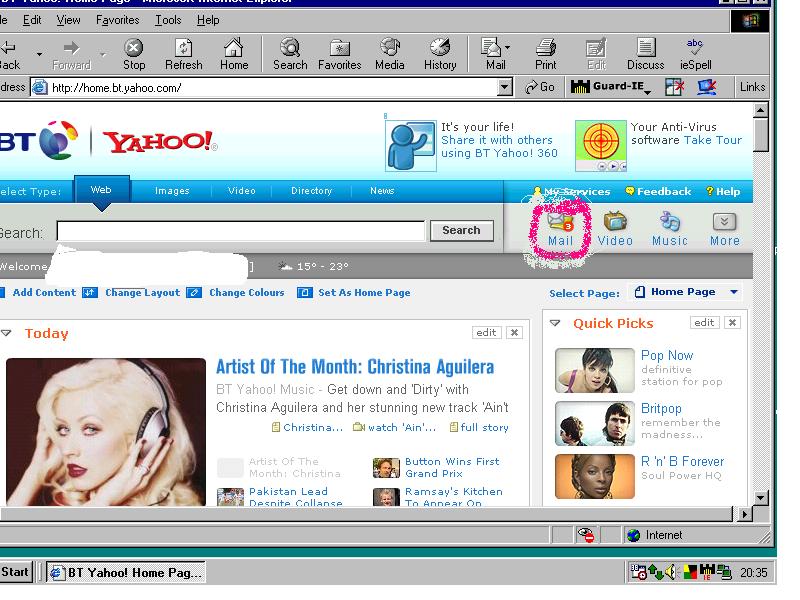Click the network connection tray icon

724,572
